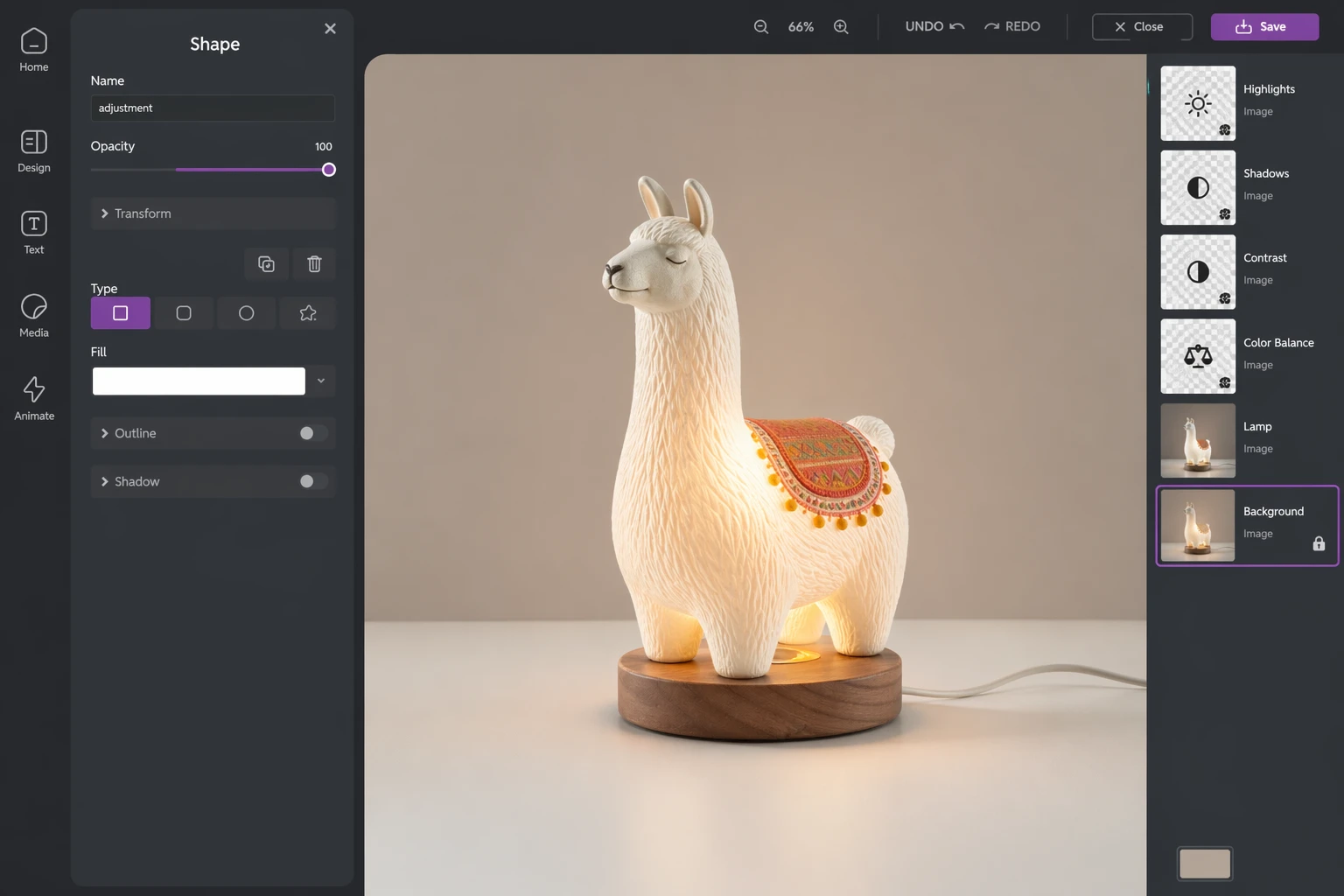
Task: Select the rounded rectangle shape type
Action: [x=184, y=313]
